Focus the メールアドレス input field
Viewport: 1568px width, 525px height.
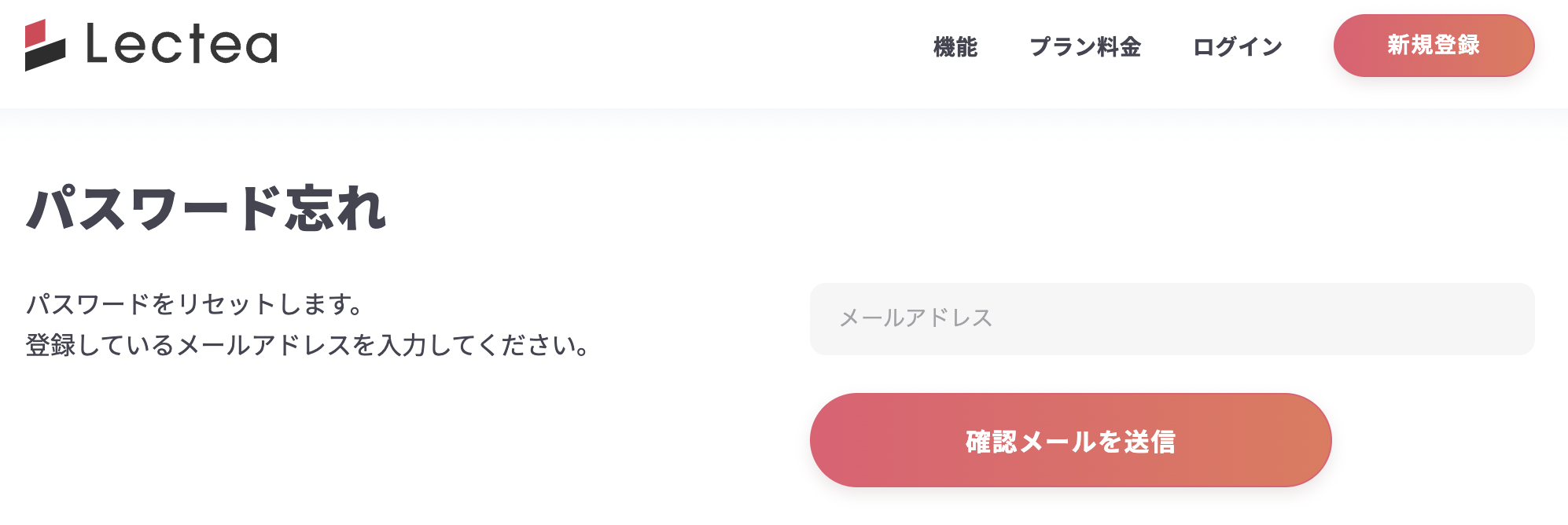point(1172,319)
